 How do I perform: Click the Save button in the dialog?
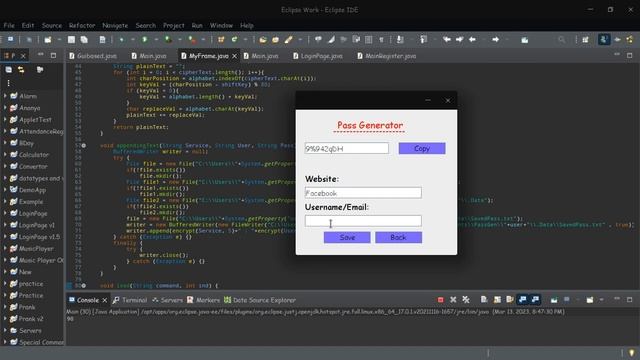coord(347,237)
